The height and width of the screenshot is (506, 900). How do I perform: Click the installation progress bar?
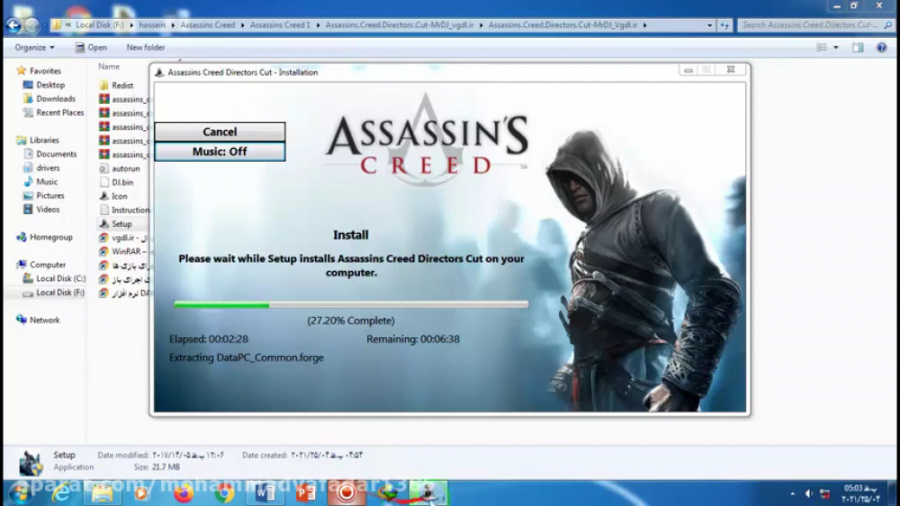click(351, 305)
